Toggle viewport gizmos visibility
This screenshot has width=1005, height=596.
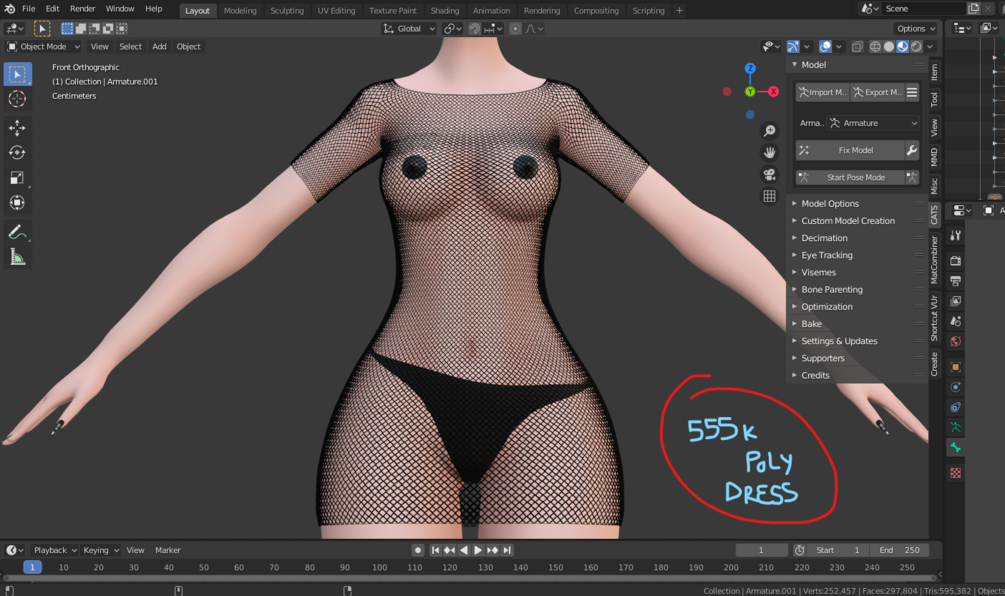click(x=793, y=47)
